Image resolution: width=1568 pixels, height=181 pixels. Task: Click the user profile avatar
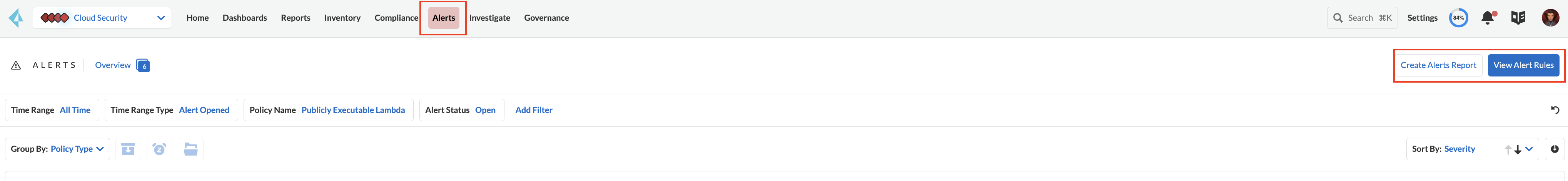pyautogui.click(x=1550, y=18)
